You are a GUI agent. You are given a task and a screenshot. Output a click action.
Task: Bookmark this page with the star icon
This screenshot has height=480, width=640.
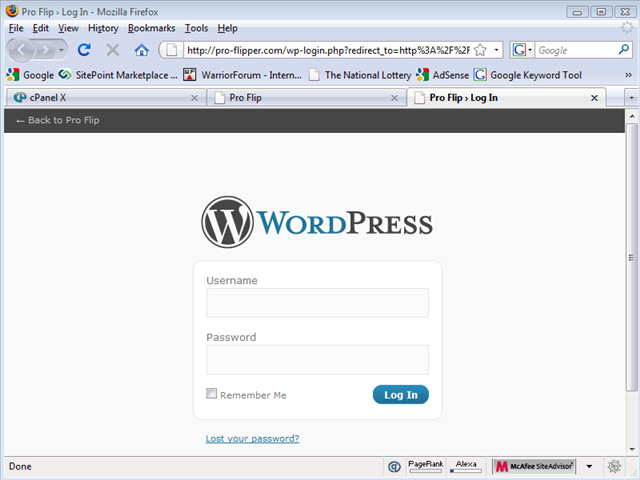(480, 50)
